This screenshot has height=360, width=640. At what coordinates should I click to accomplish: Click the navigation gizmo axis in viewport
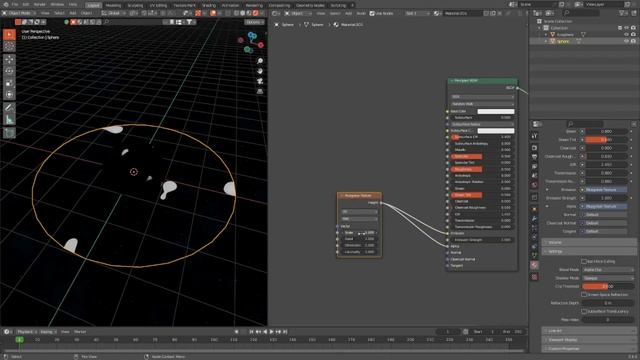[x=251, y=42]
